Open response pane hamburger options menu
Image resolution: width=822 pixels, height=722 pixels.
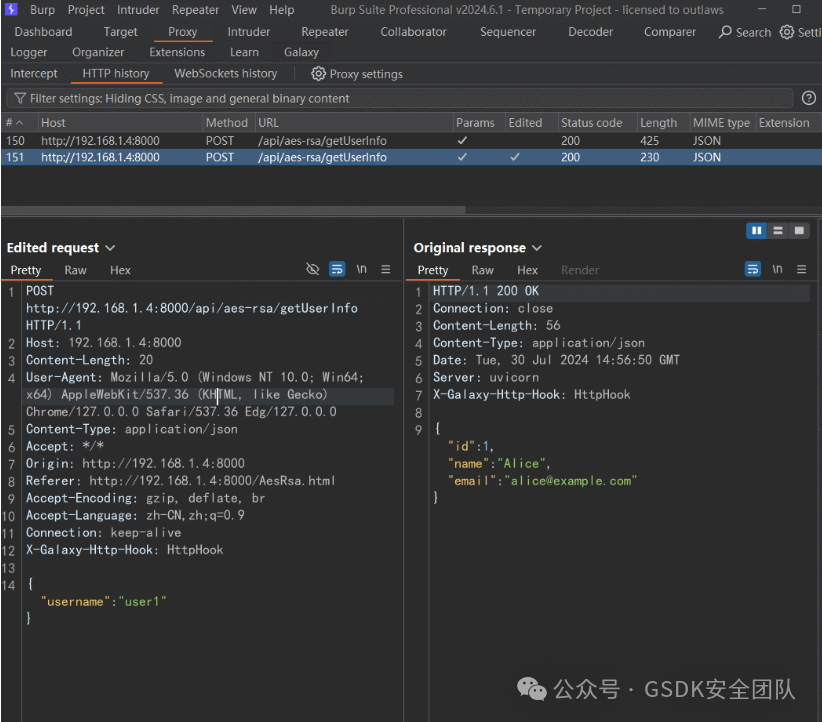802,269
